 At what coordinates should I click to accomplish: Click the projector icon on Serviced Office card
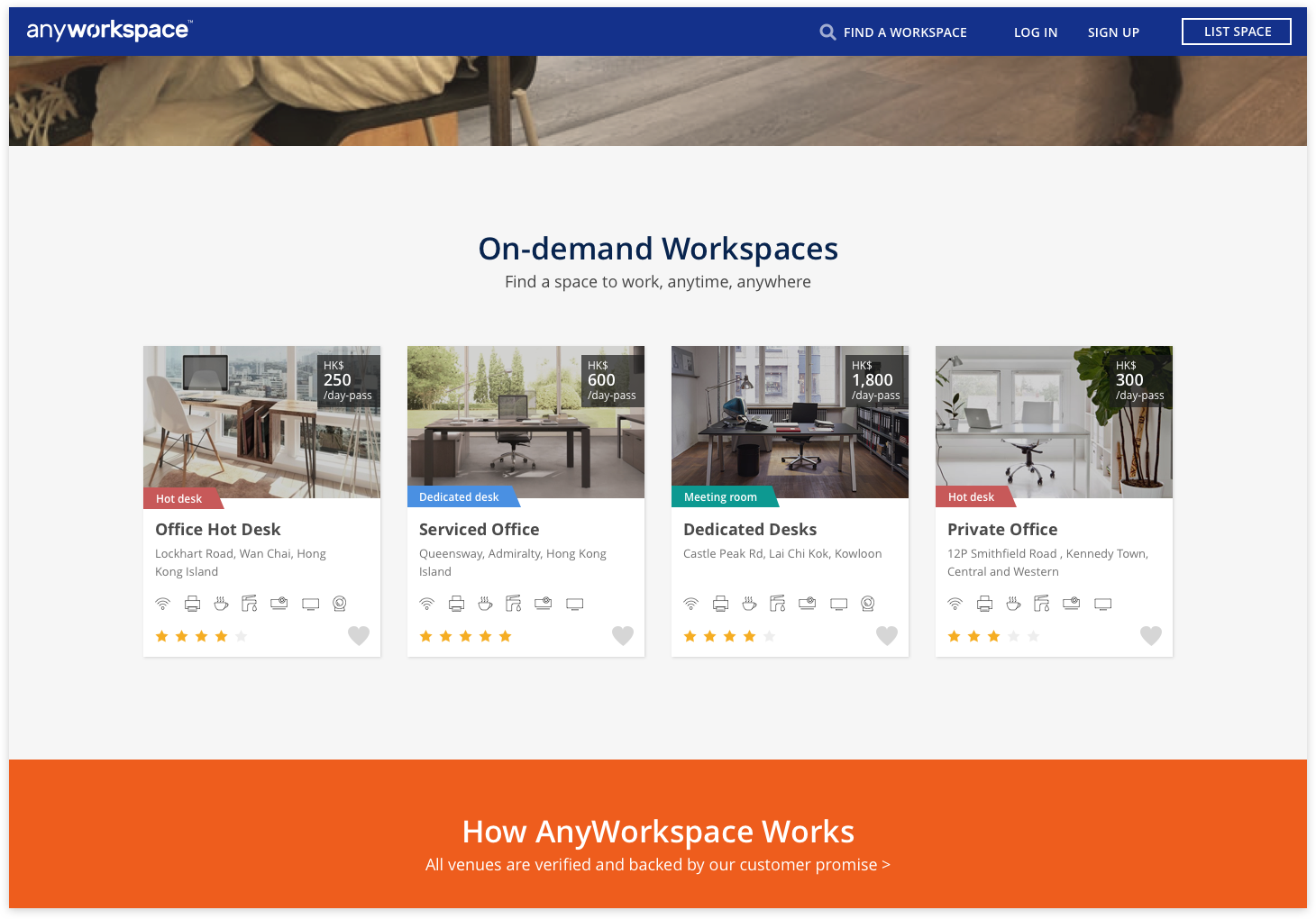coord(544,604)
